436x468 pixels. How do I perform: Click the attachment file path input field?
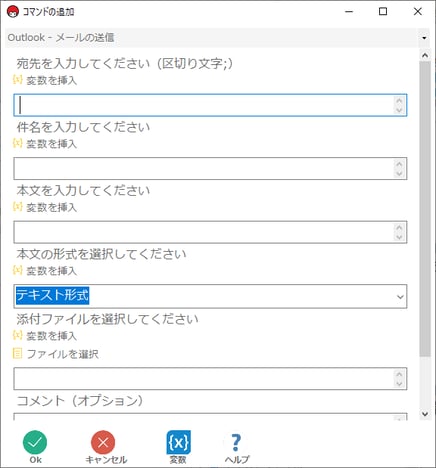pos(210,379)
